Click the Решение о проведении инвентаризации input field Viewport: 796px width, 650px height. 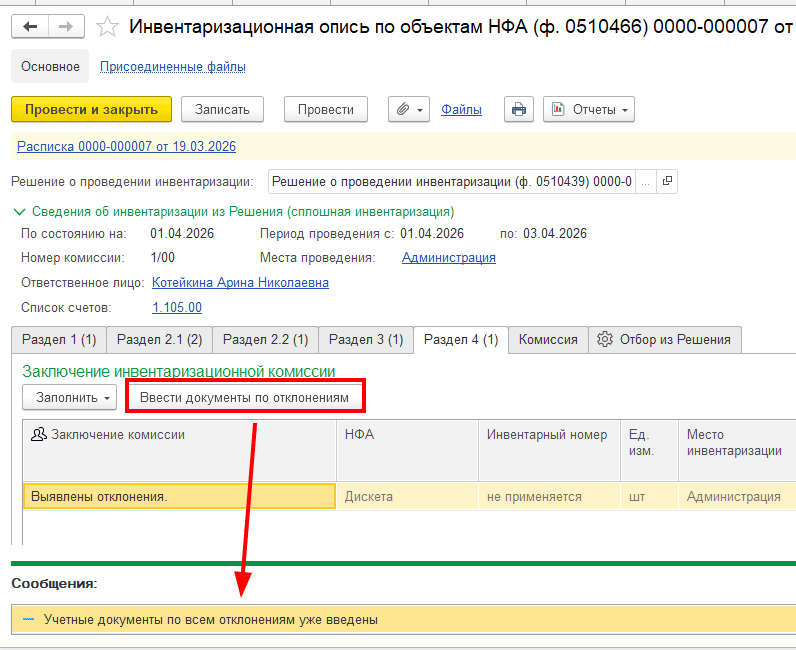click(452, 181)
